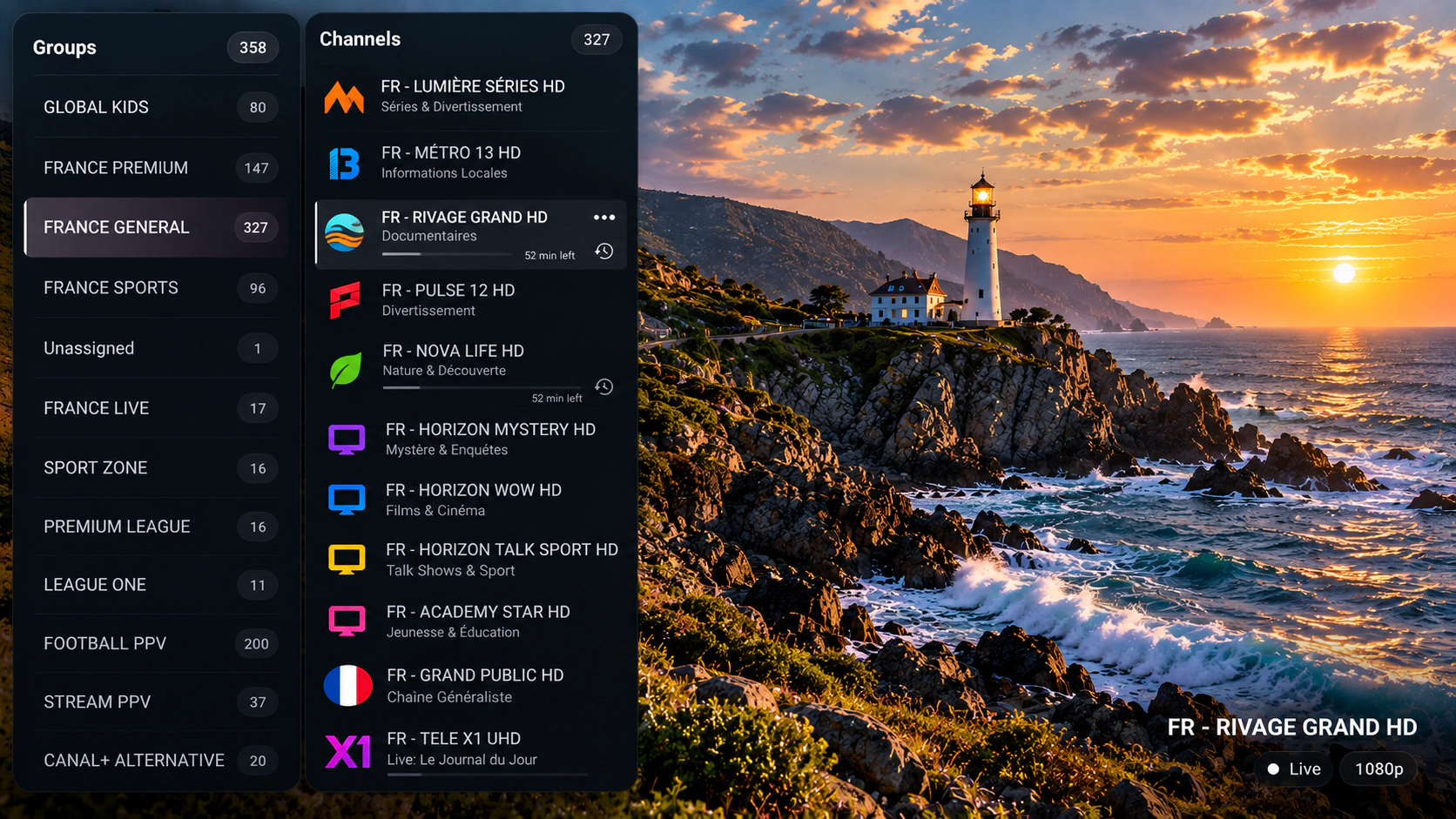
Task: Play FR - HORIZON WOW HD channel
Action: 471,500
